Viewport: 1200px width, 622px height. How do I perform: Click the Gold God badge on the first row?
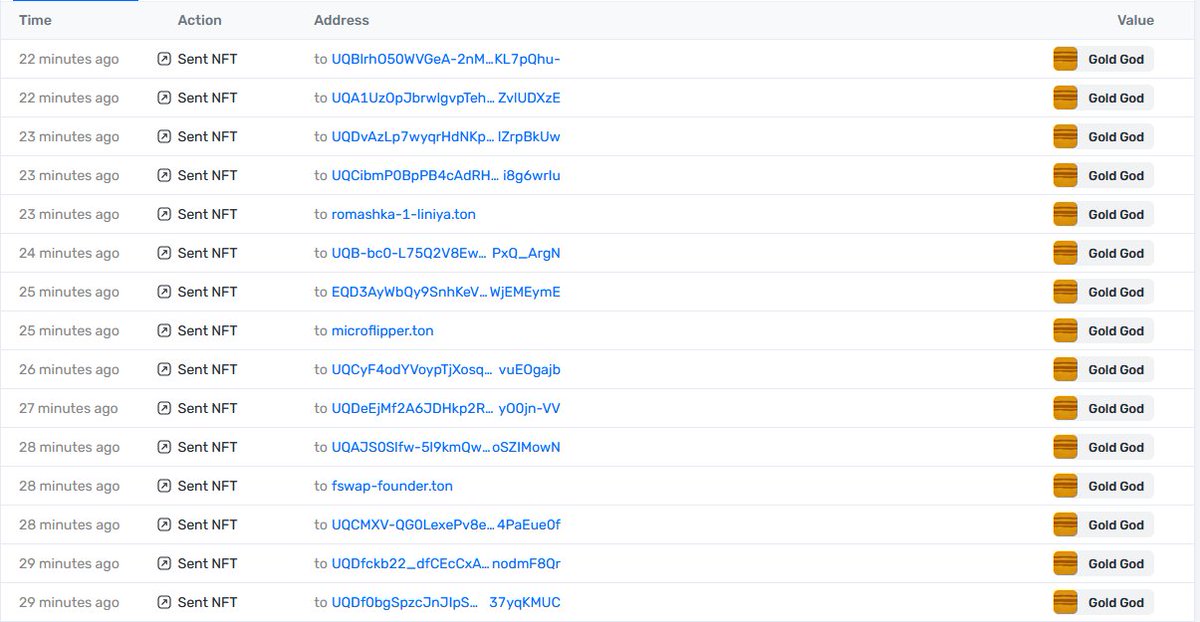coord(1115,59)
